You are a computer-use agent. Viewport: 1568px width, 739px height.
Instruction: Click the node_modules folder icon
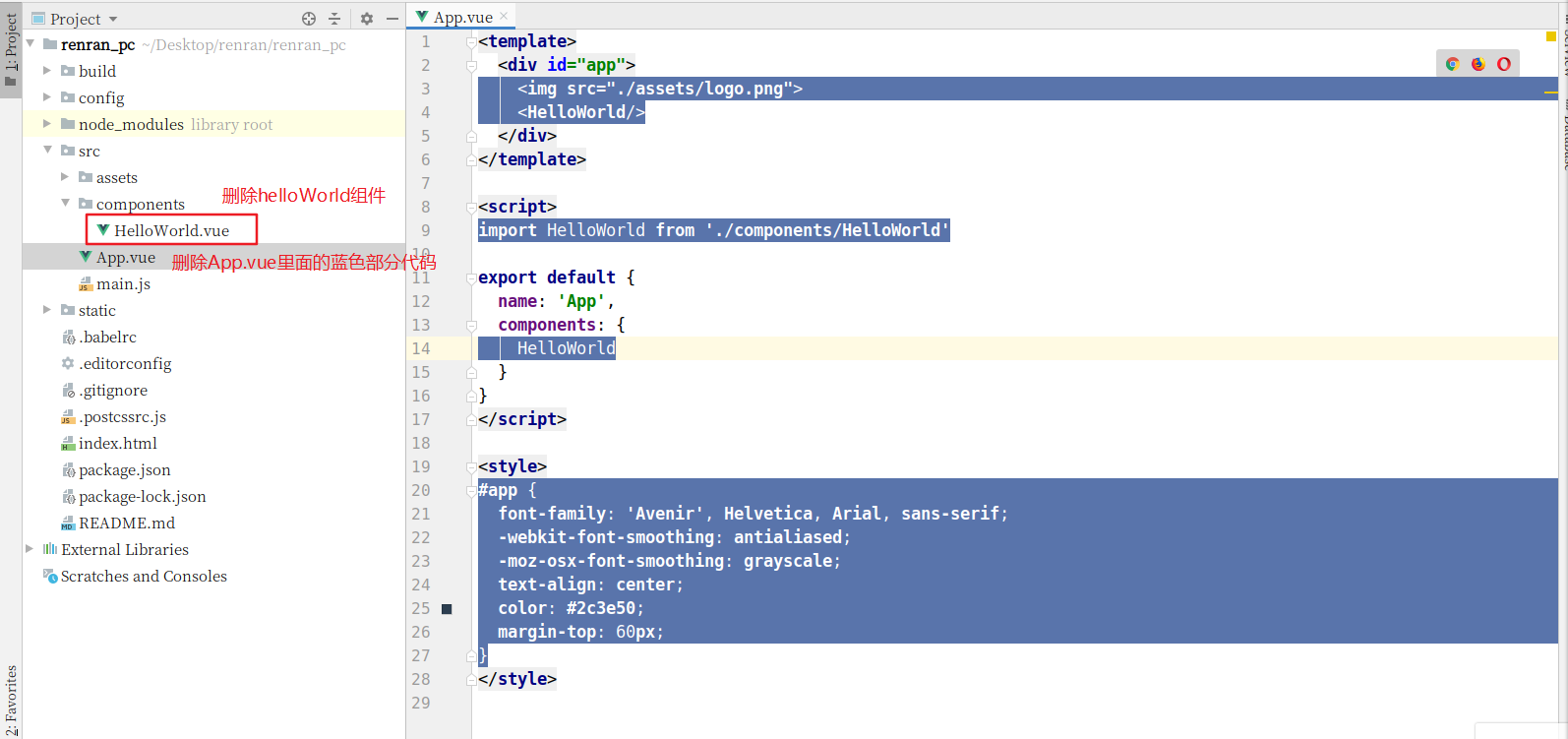pos(68,124)
